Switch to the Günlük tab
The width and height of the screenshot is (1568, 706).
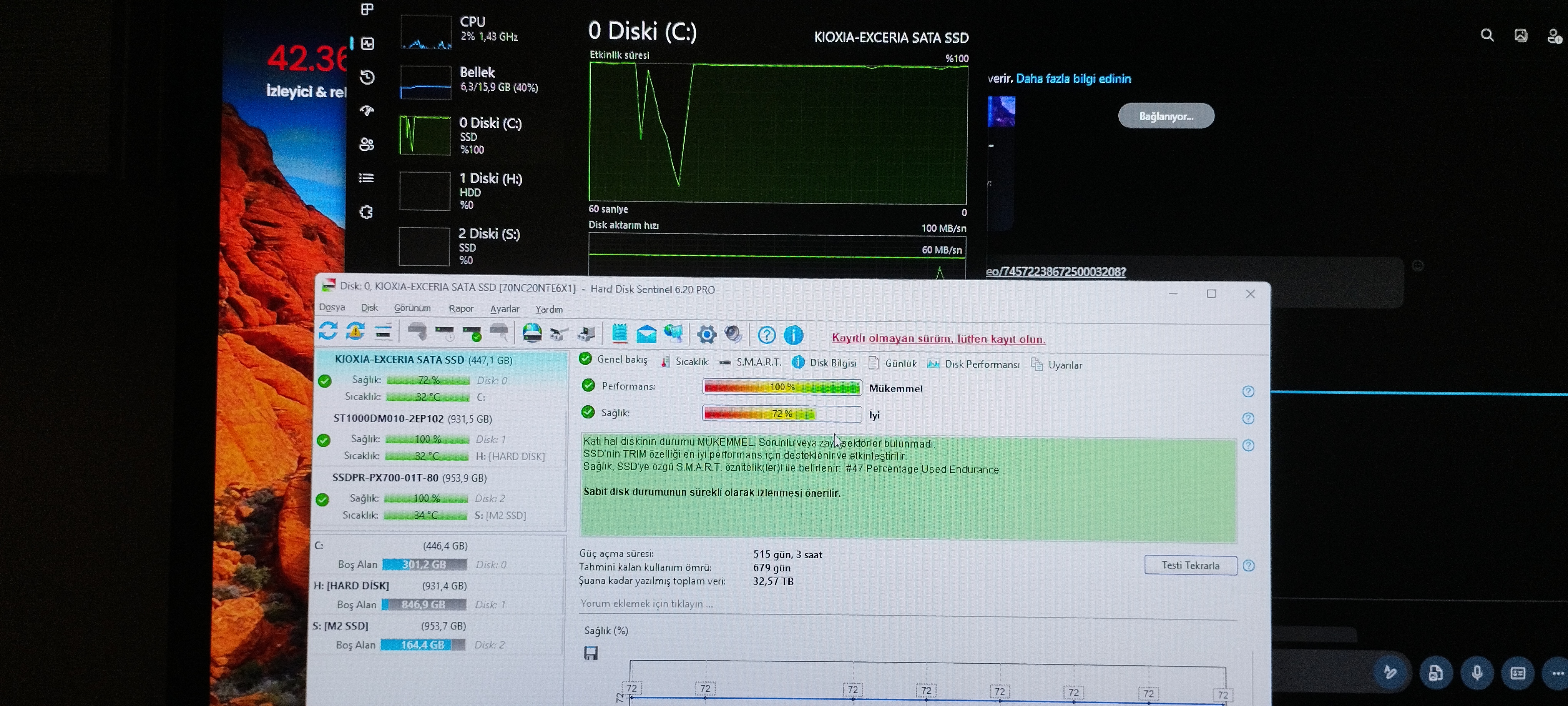(892, 363)
